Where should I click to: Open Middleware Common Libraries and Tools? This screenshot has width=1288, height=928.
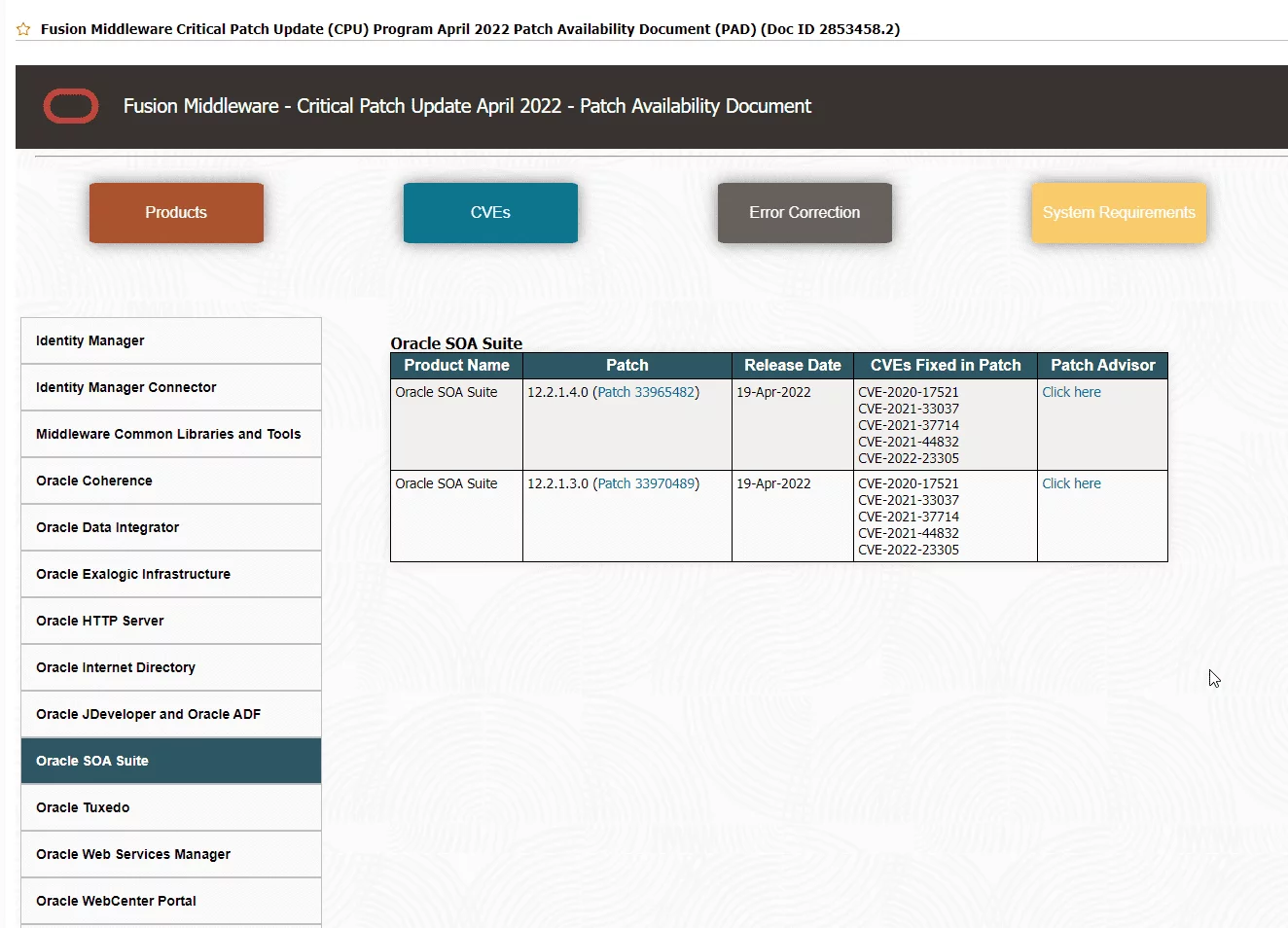tap(171, 434)
